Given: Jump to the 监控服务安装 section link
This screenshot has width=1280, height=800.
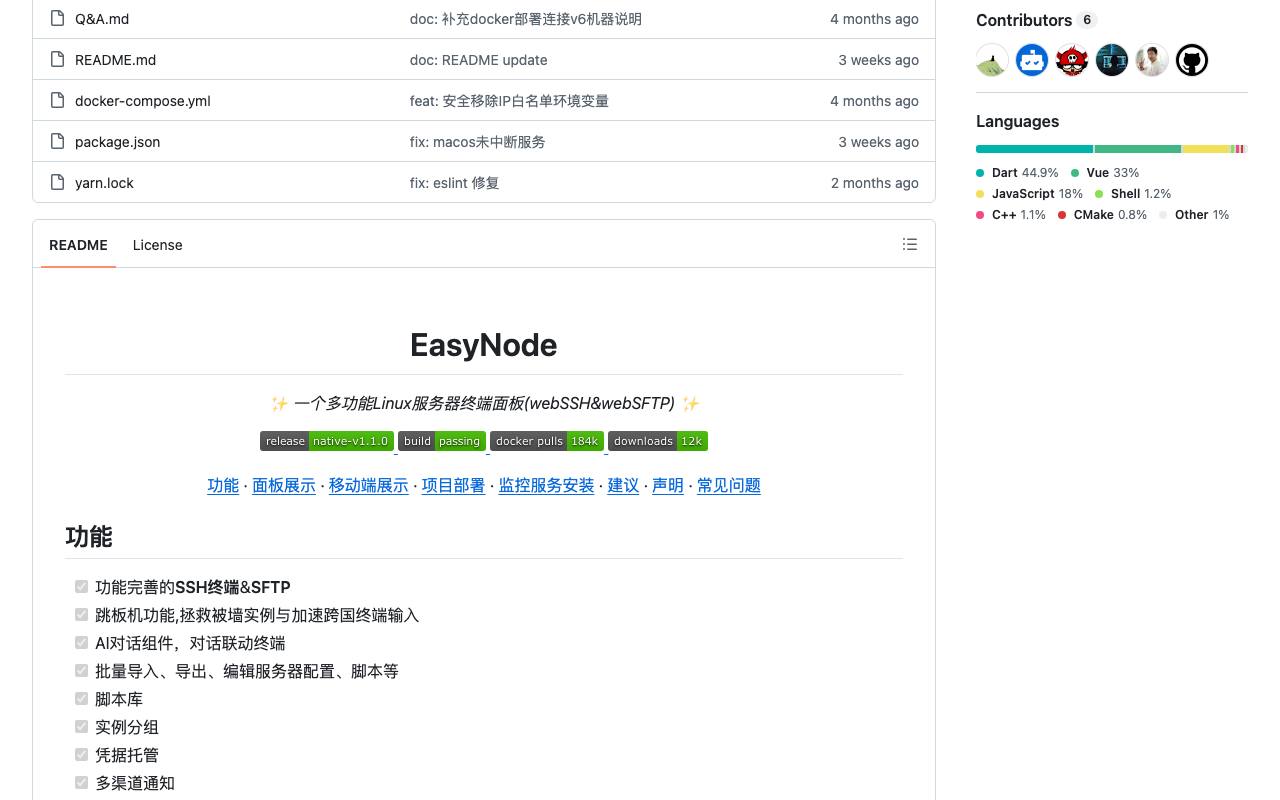Looking at the screenshot, I should click(546, 485).
